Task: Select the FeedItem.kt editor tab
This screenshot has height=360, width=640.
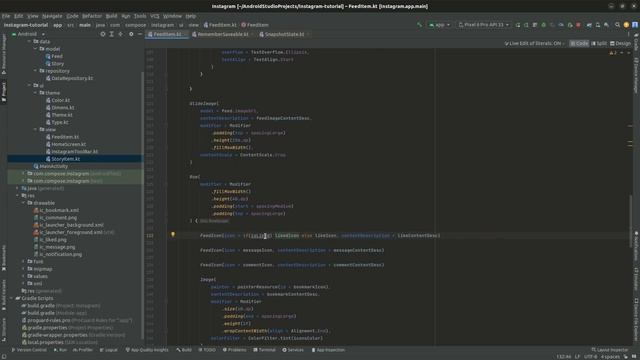Action: 167,34
